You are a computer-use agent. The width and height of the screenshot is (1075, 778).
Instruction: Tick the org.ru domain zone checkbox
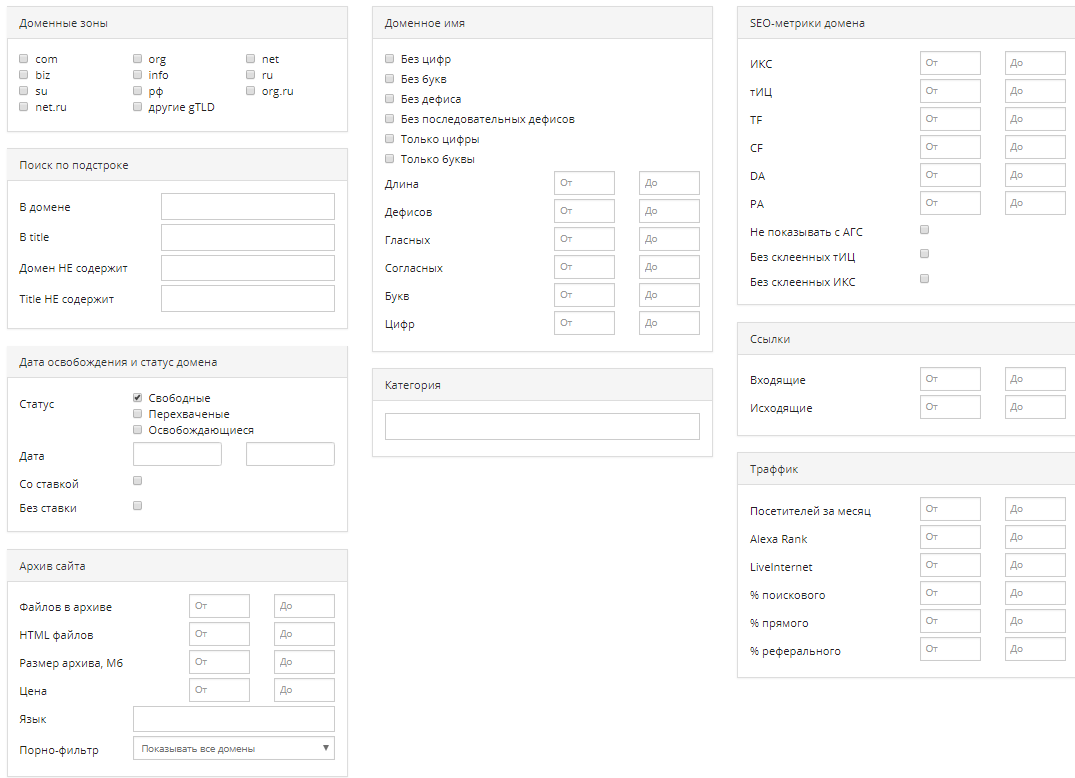[250, 91]
